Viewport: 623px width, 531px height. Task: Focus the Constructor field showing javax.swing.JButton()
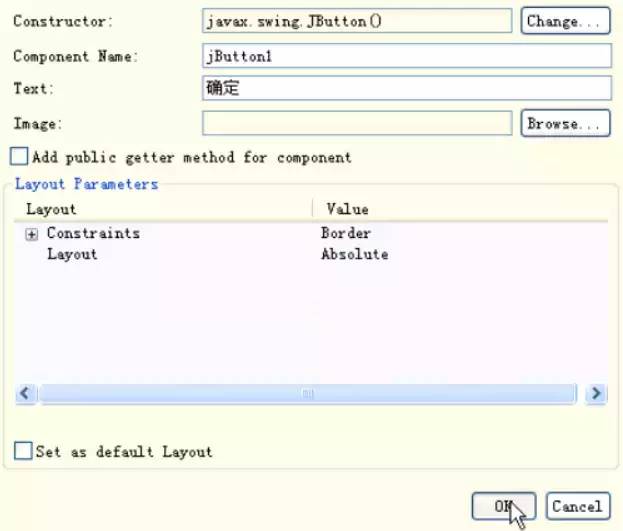click(x=357, y=21)
